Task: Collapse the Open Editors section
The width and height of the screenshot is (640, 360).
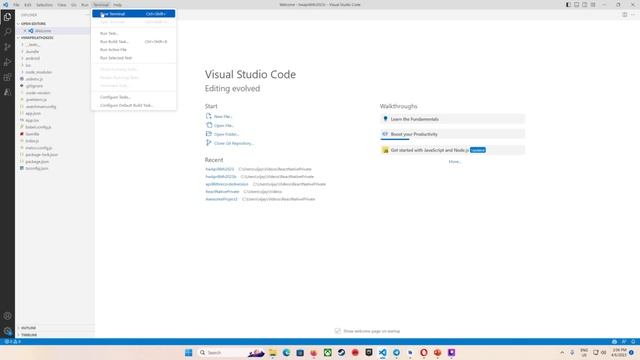Action: click(x=33, y=24)
